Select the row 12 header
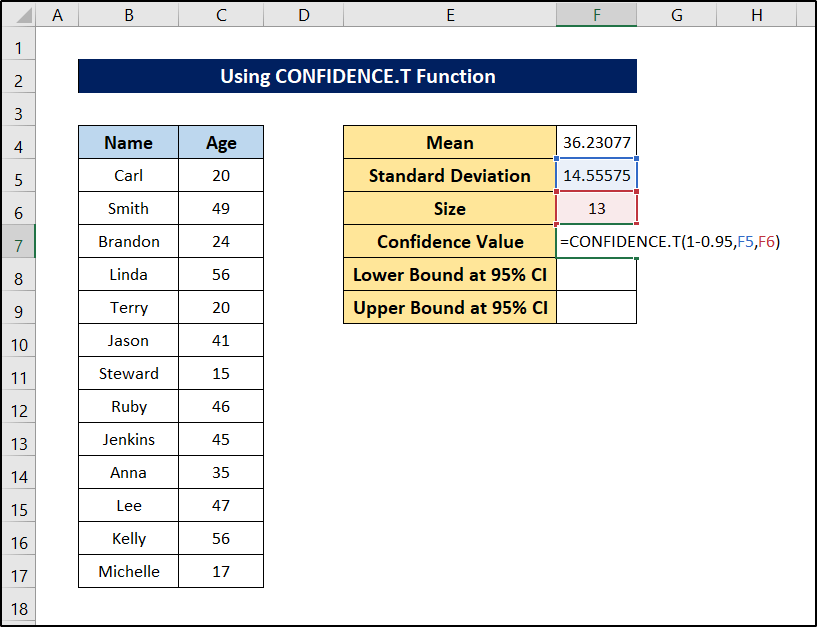Screen dimensions: 817x627 (x=18, y=407)
